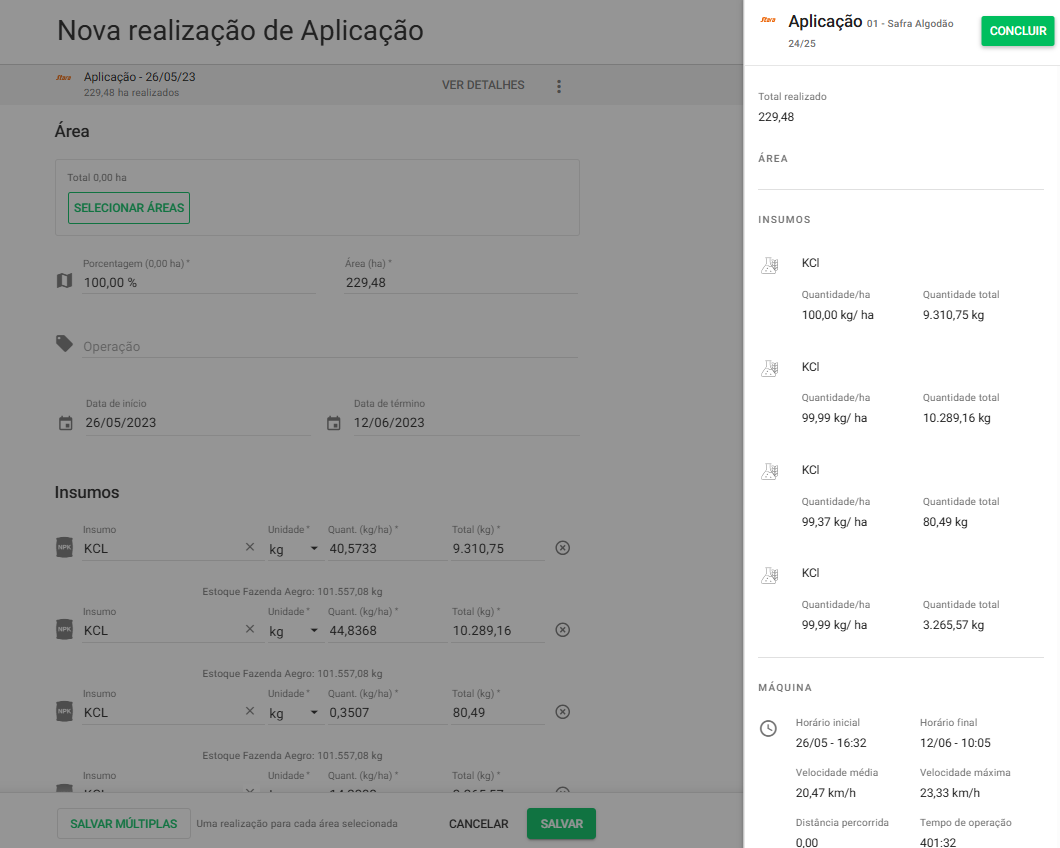This screenshot has height=848, width=1060.
Task: Open the three-dot options menu
Action: [x=559, y=86]
